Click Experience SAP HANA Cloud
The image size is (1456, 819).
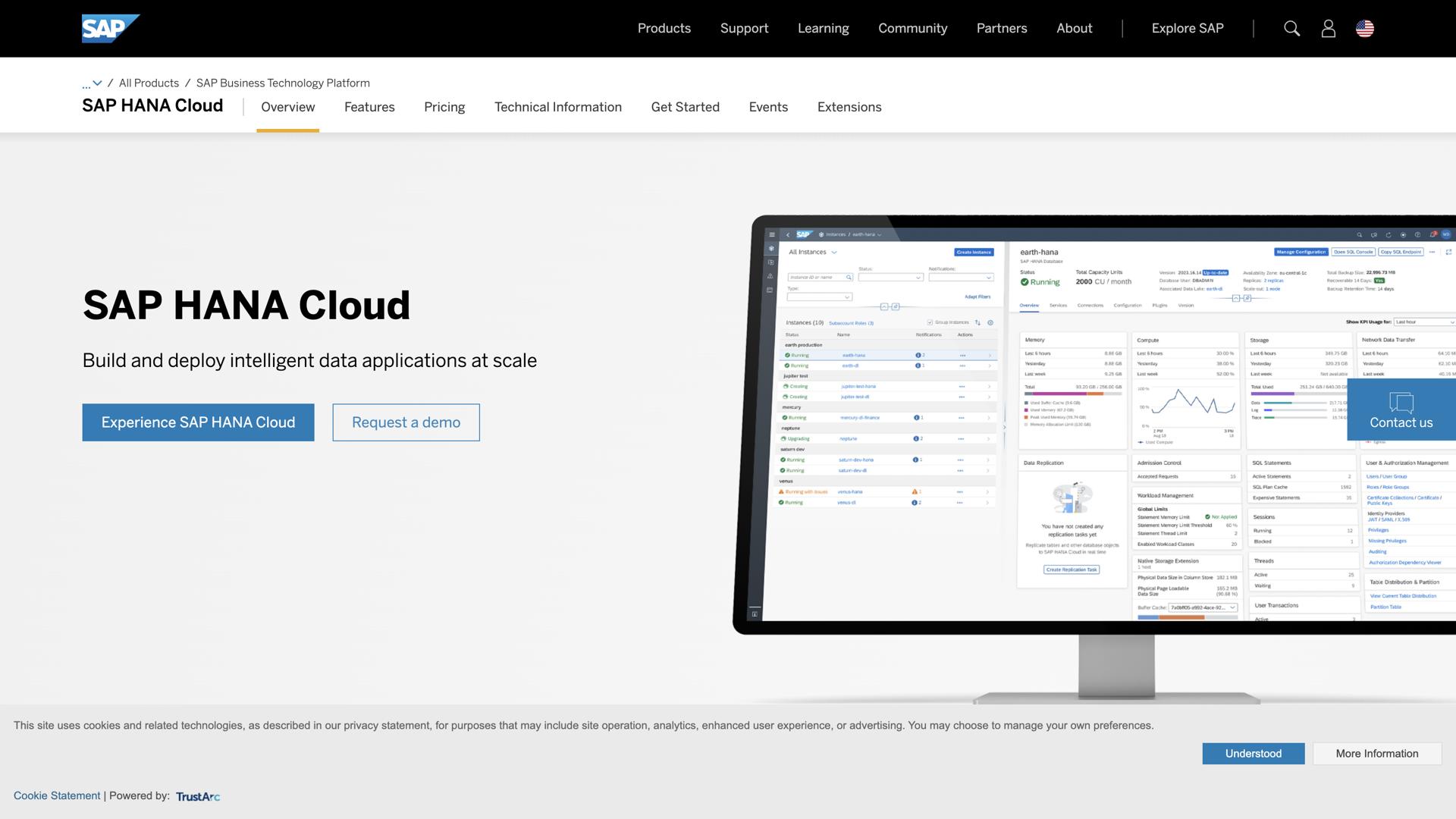pos(198,422)
